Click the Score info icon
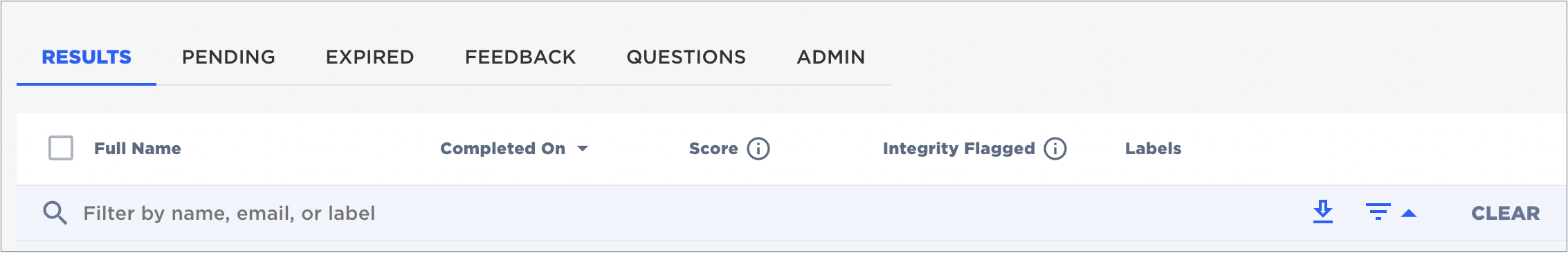 point(758,149)
